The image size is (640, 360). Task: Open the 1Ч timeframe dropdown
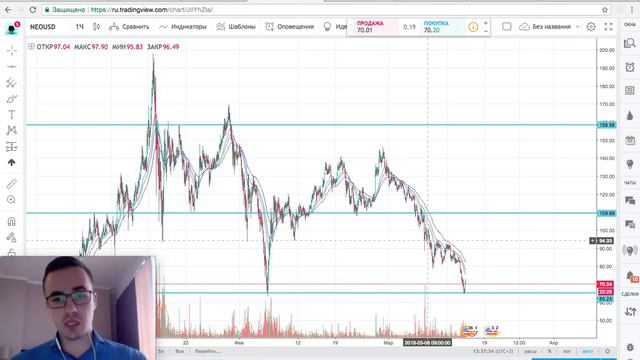click(x=79, y=27)
